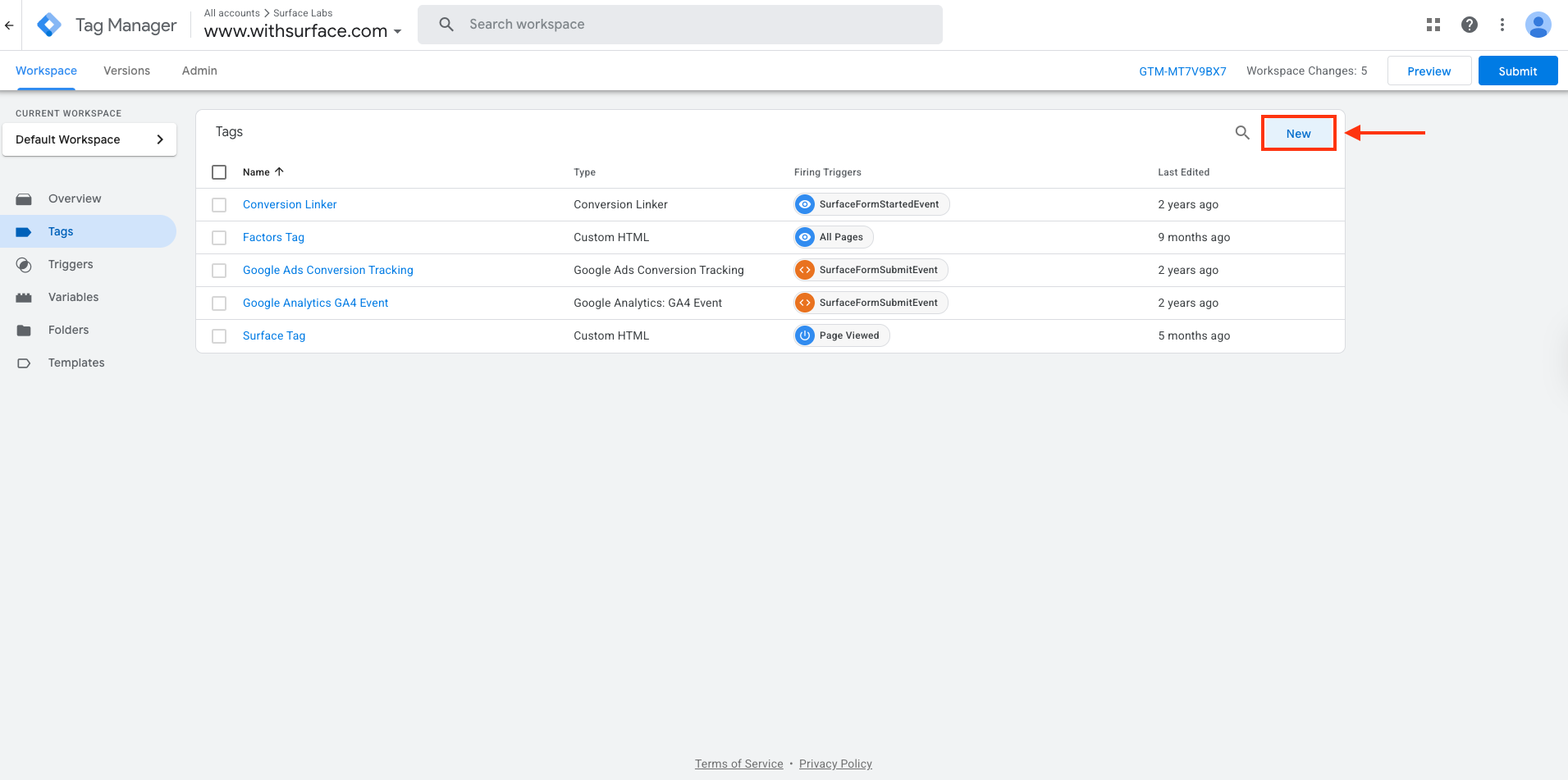This screenshot has height=780, width=1568.
Task: Click the New button to create a tag
Action: point(1297,132)
